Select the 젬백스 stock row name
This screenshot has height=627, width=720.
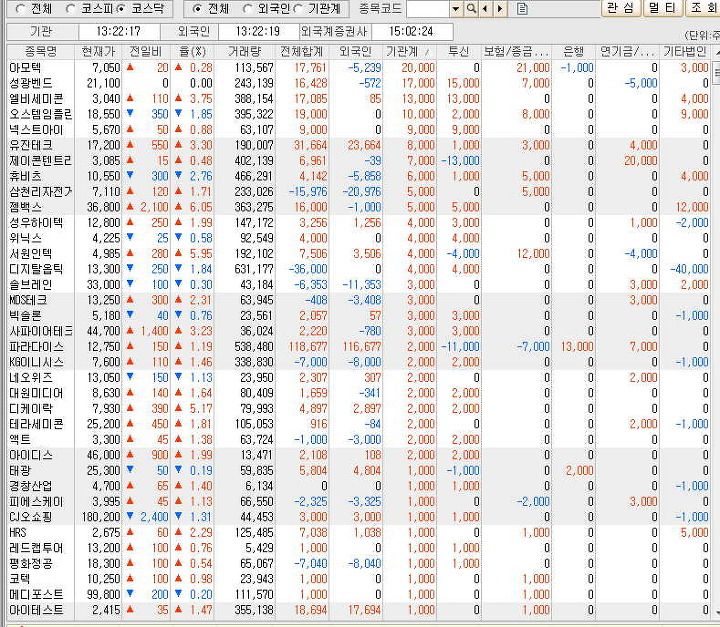(25, 207)
